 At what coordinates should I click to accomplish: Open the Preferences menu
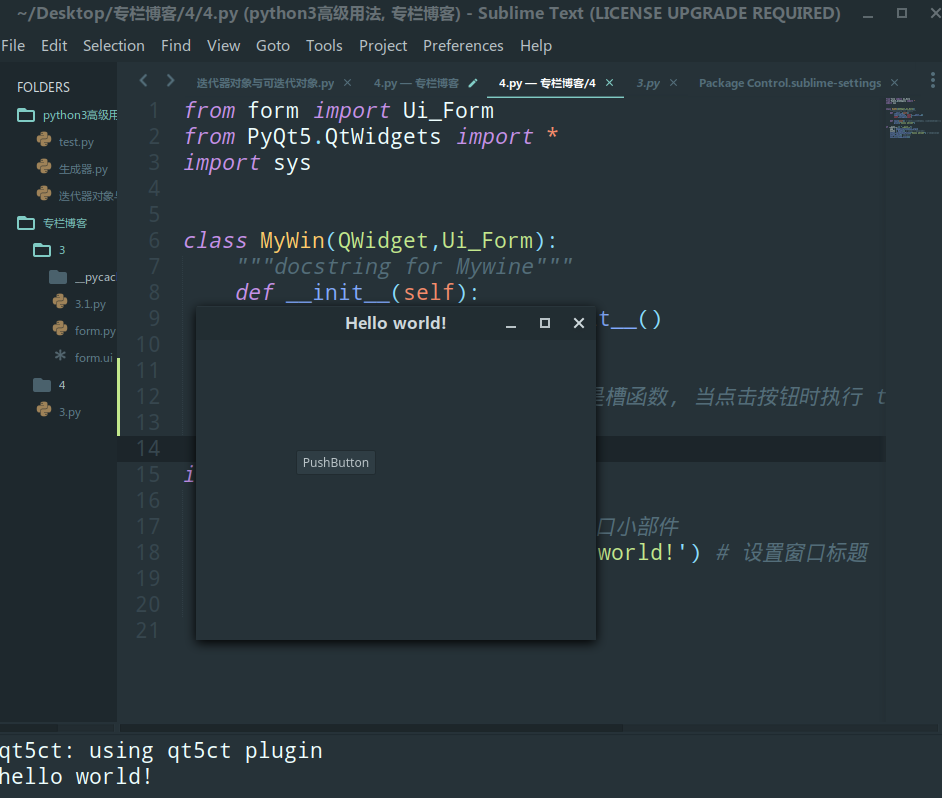(x=463, y=46)
